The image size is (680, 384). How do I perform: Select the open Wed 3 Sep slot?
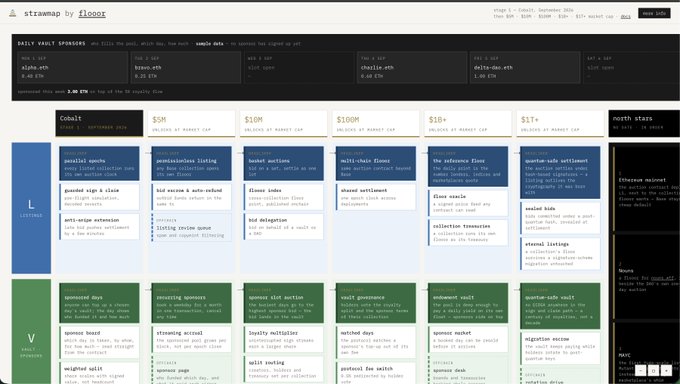(x=299, y=67)
